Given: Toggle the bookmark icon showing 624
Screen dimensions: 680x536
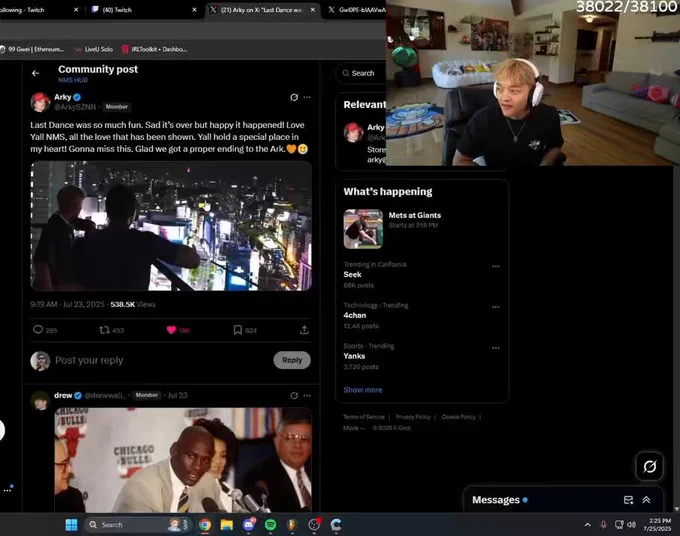Looking at the screenshot, I should click(x=238, y=330).
